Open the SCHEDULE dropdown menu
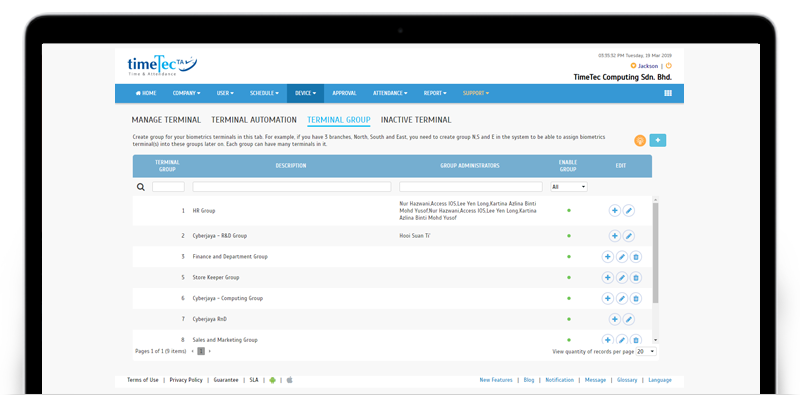This screenshot has height=395, width=800. pyautogui.click(x=264, y=93)
